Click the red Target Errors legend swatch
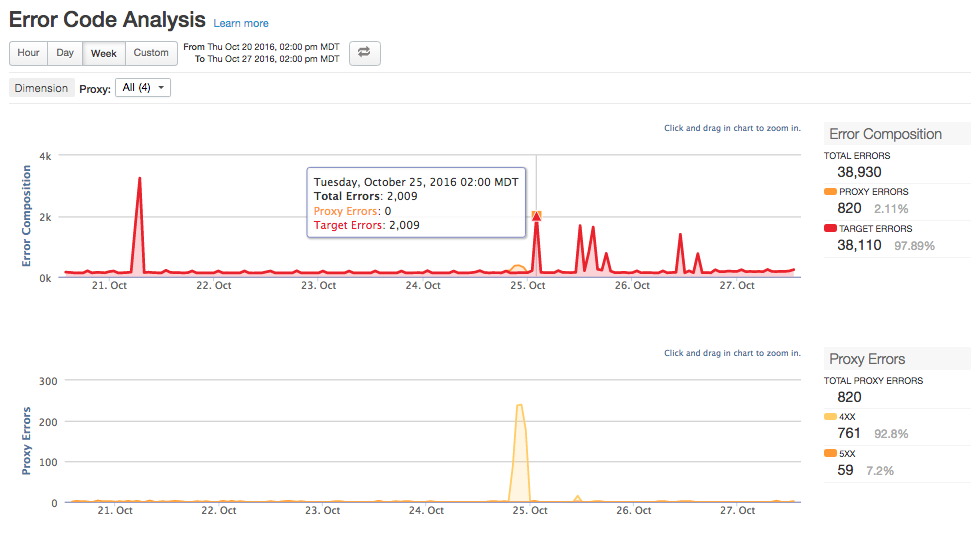 (x=830, y=228)
